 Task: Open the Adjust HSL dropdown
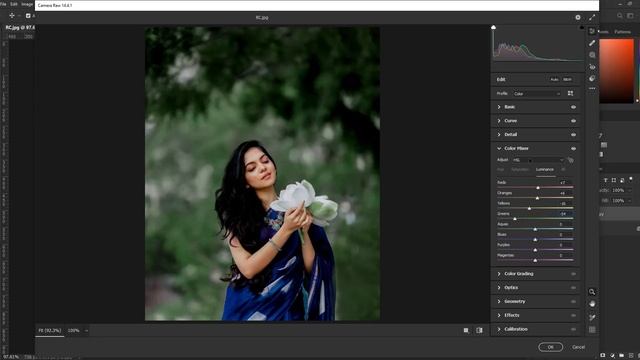[x=538, y=160]
